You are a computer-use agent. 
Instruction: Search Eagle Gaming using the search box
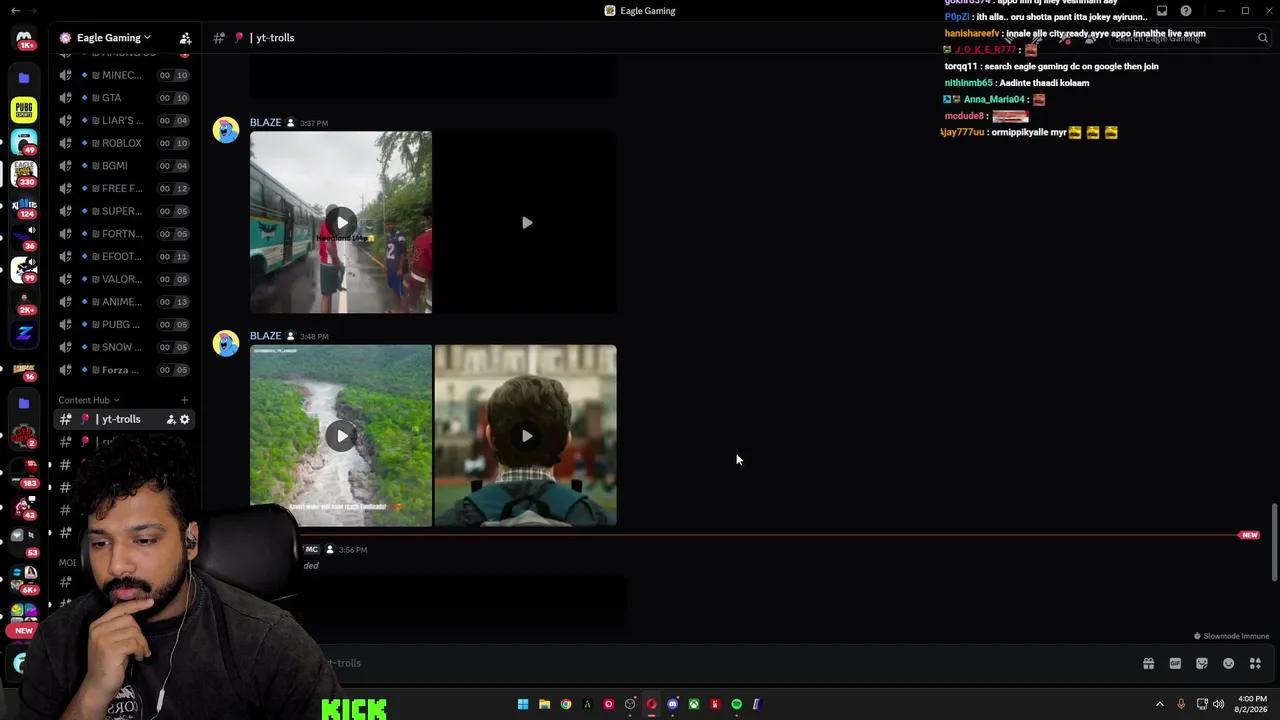(x=1190, y=38)
